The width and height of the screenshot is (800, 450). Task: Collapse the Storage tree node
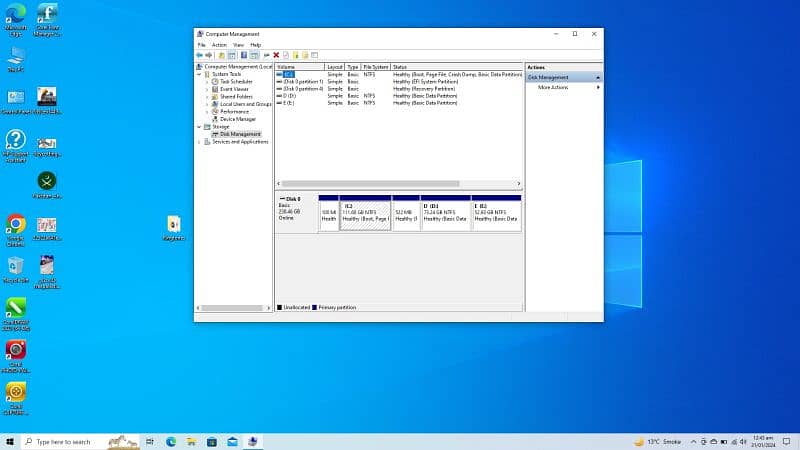199,127
